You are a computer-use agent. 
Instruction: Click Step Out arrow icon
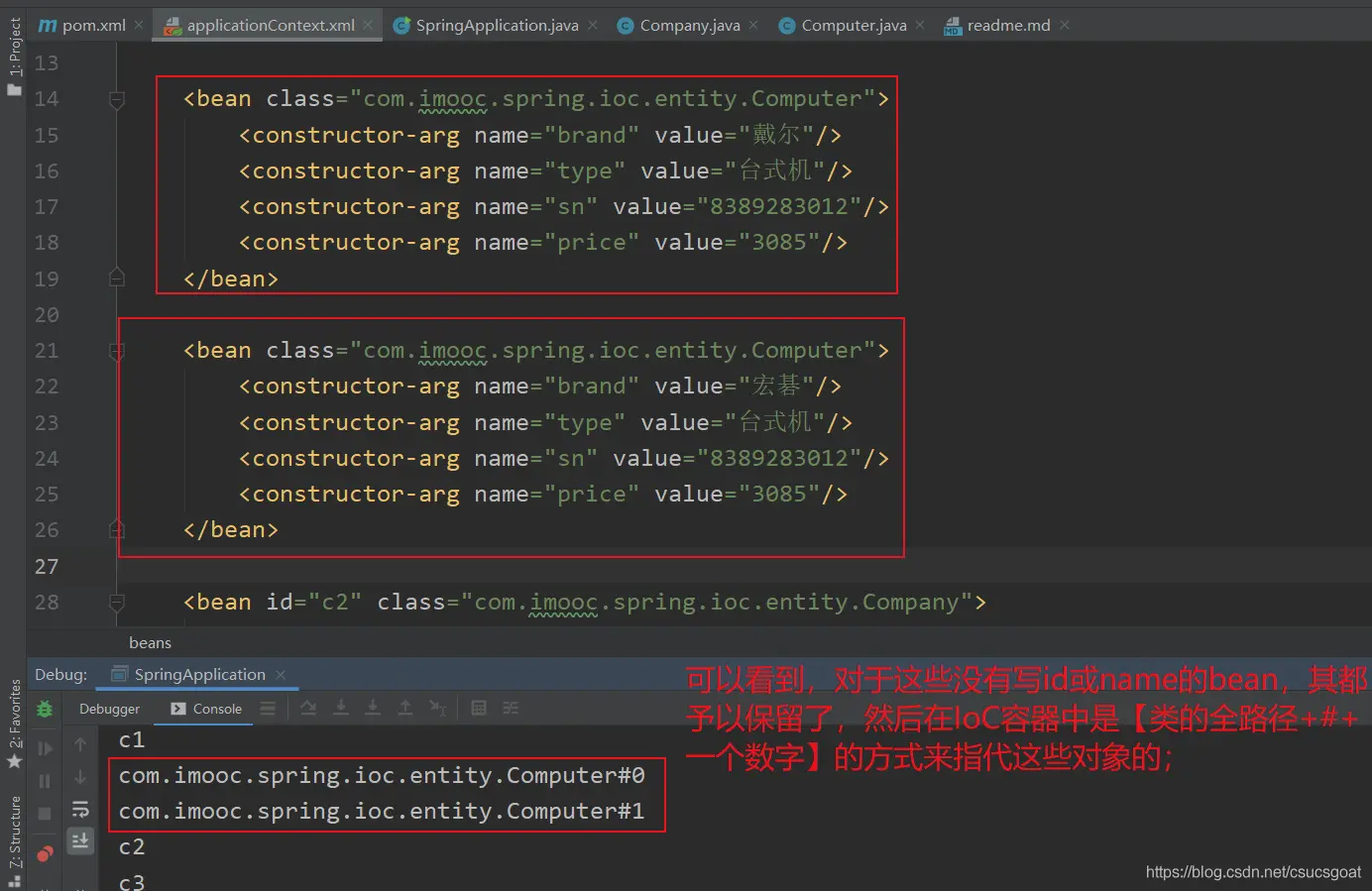click(x=405, y=708)
